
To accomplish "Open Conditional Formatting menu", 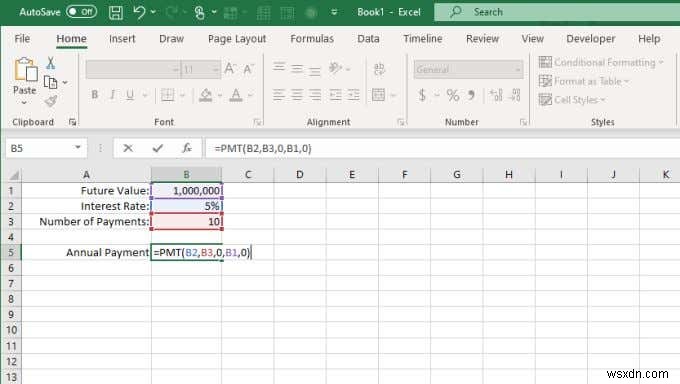I will pyautogui.click(x=601, y=62).
